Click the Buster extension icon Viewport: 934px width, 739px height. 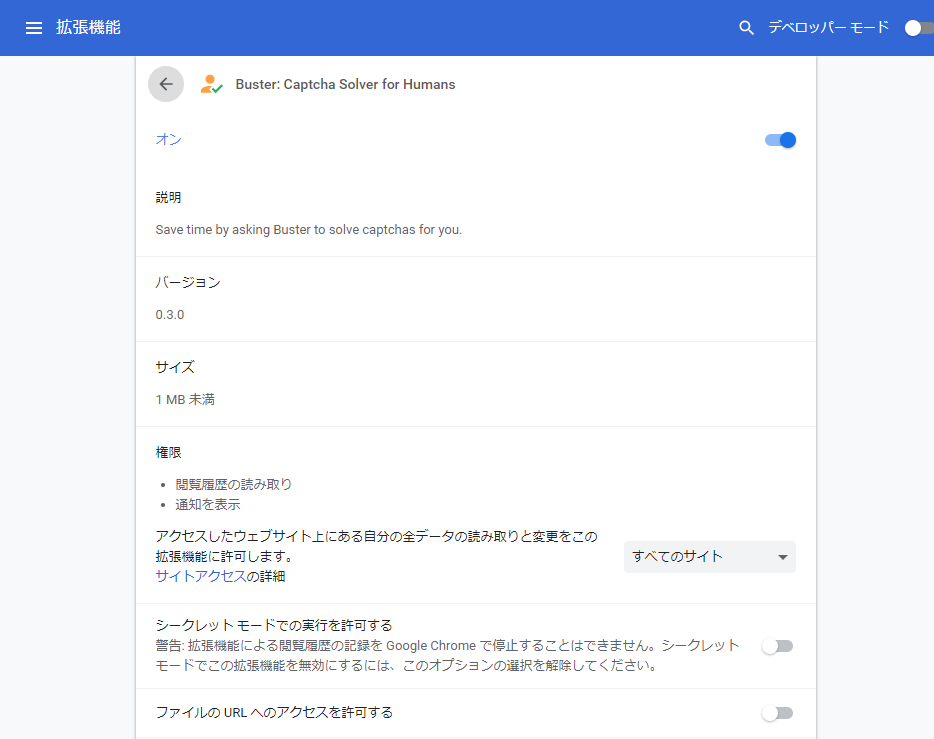click(x=211, y=84)
